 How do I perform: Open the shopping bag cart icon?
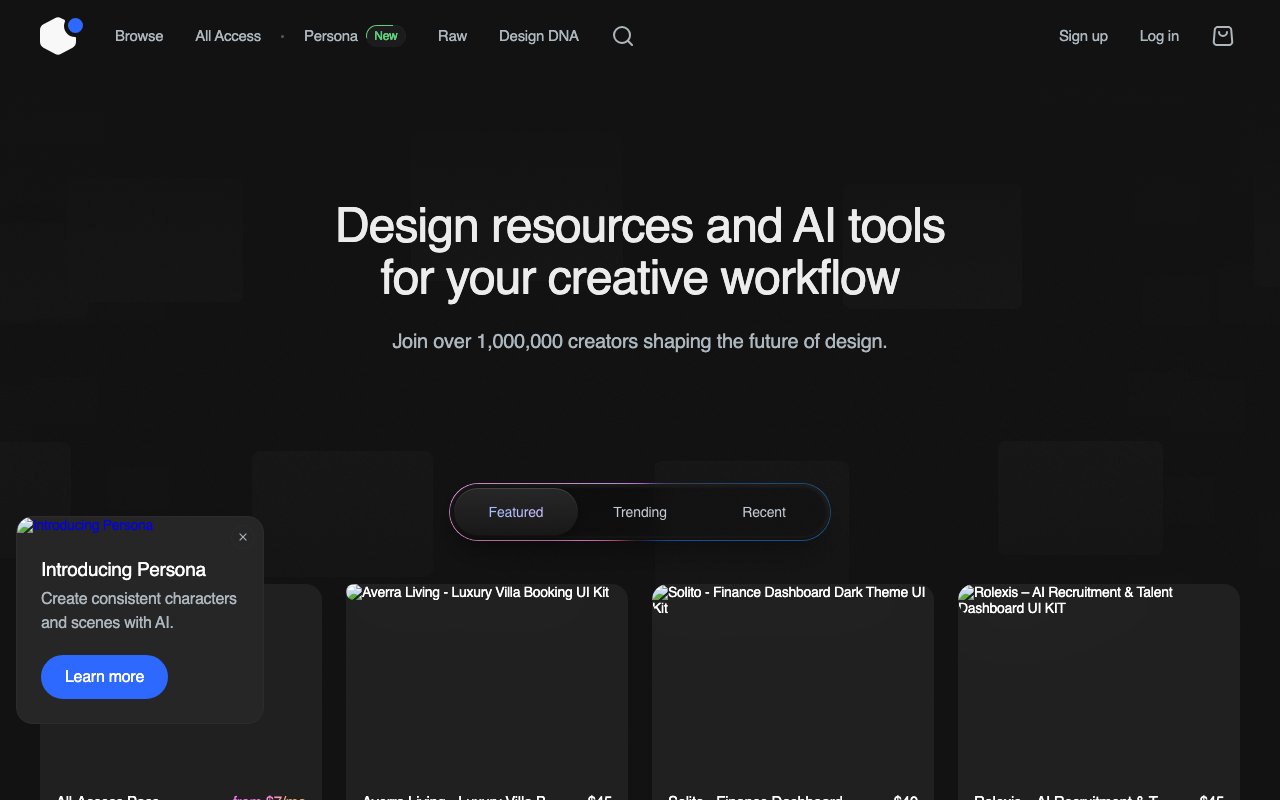coord(1223,36)
